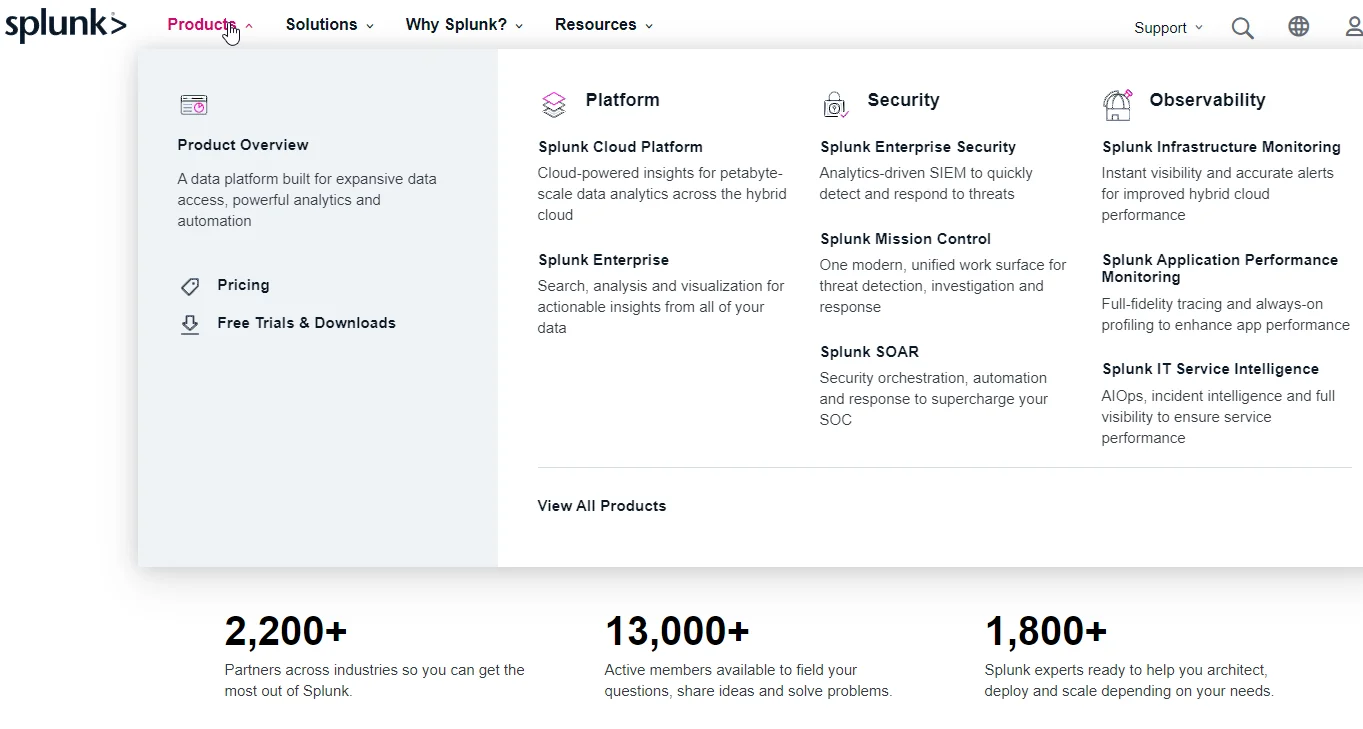Click 'A data platform built for expansive data' description
The image size is (1363, 729).
tap(307, 200)
